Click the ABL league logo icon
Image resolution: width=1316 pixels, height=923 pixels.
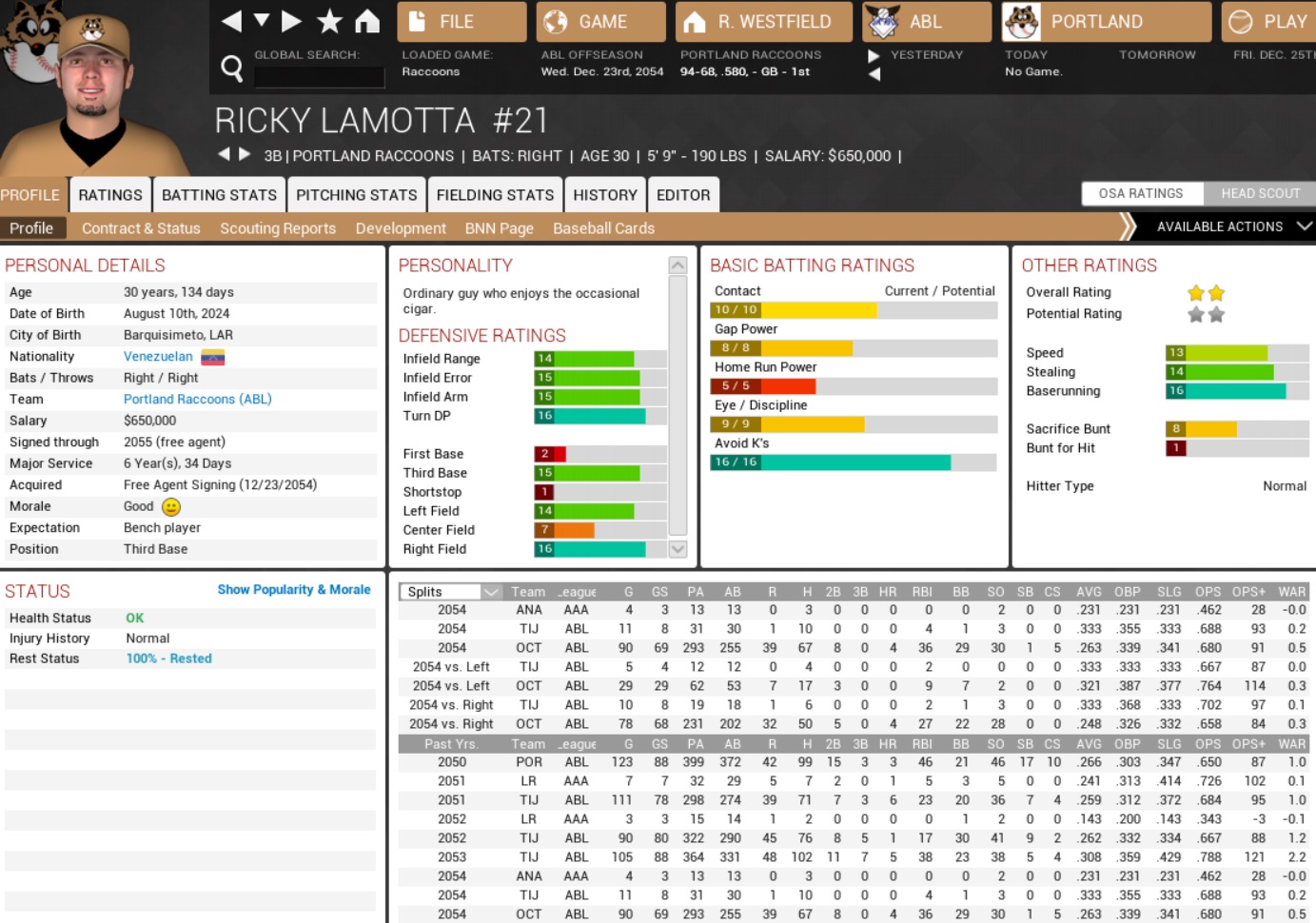click(x=883, y=22)
